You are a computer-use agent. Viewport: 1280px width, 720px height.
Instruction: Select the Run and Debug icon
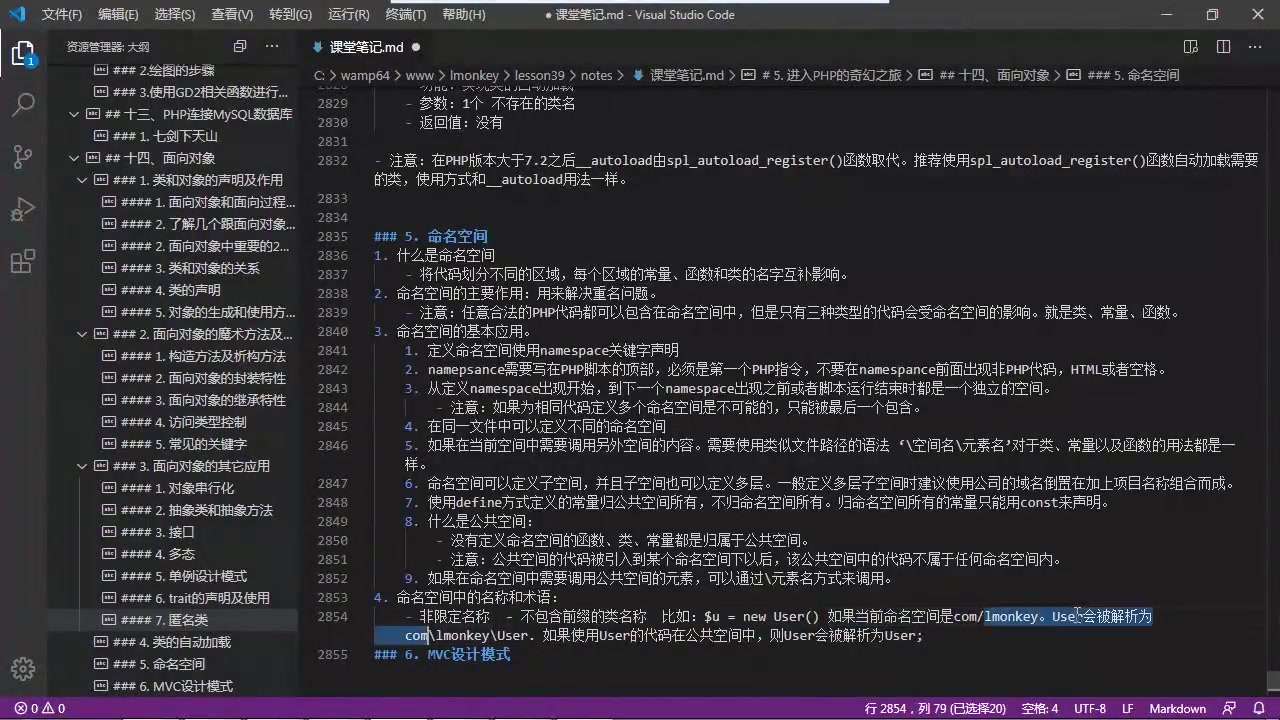pos(24,209)
